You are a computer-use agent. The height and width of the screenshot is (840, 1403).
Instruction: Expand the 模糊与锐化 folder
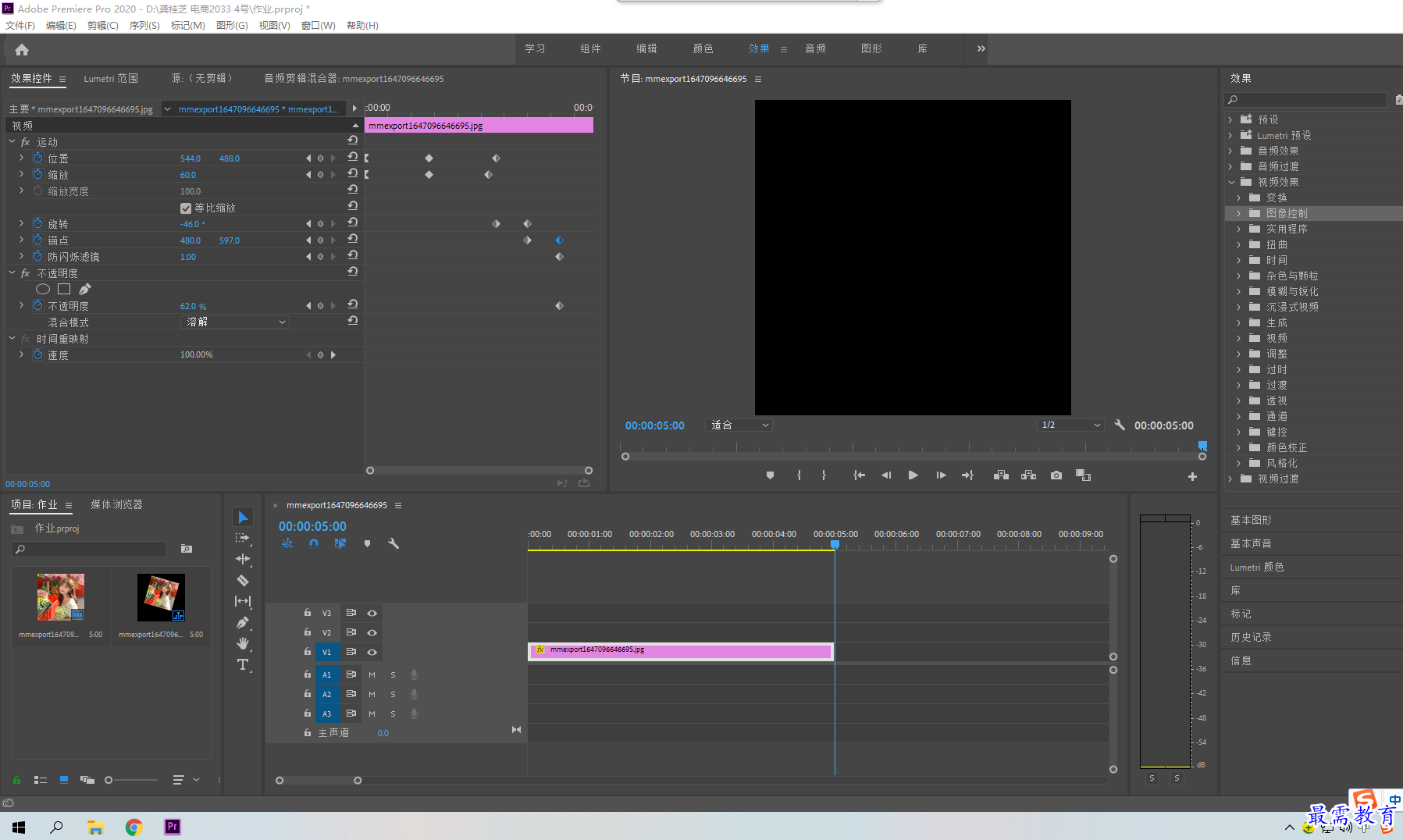1239,291
